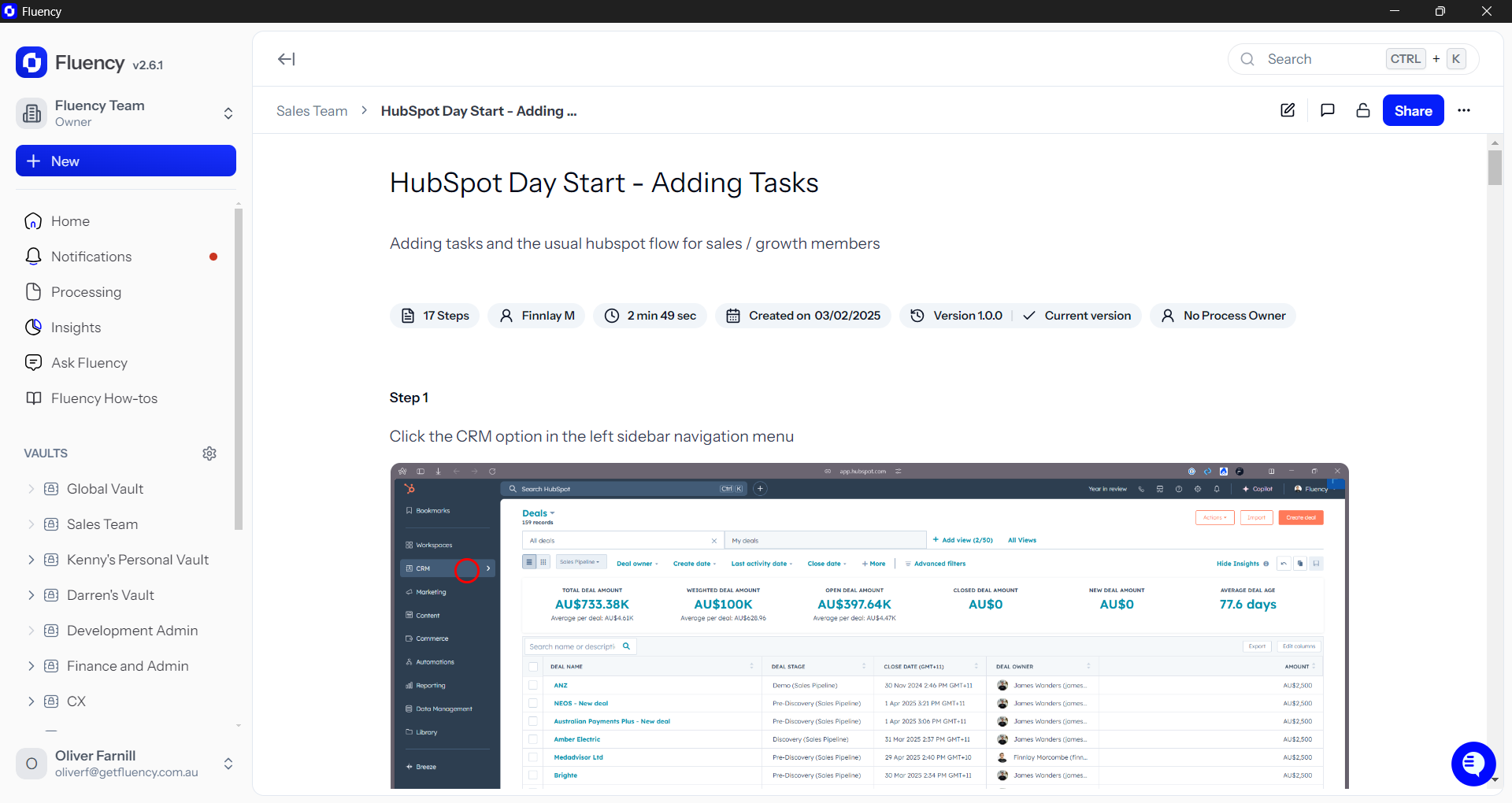Click the Global Vault icon

coord(51,489)
